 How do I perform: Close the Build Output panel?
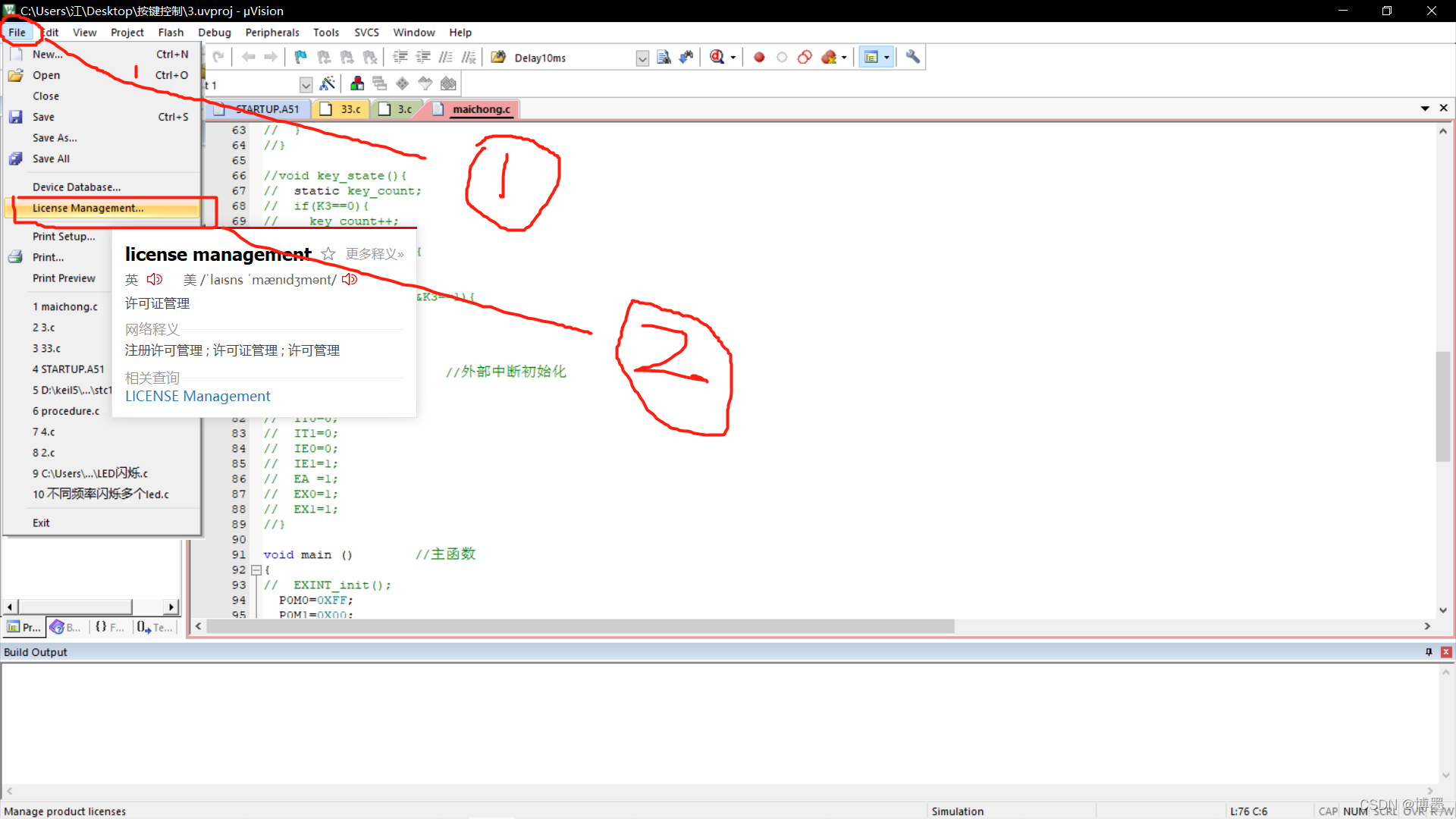coord(1446,652)
